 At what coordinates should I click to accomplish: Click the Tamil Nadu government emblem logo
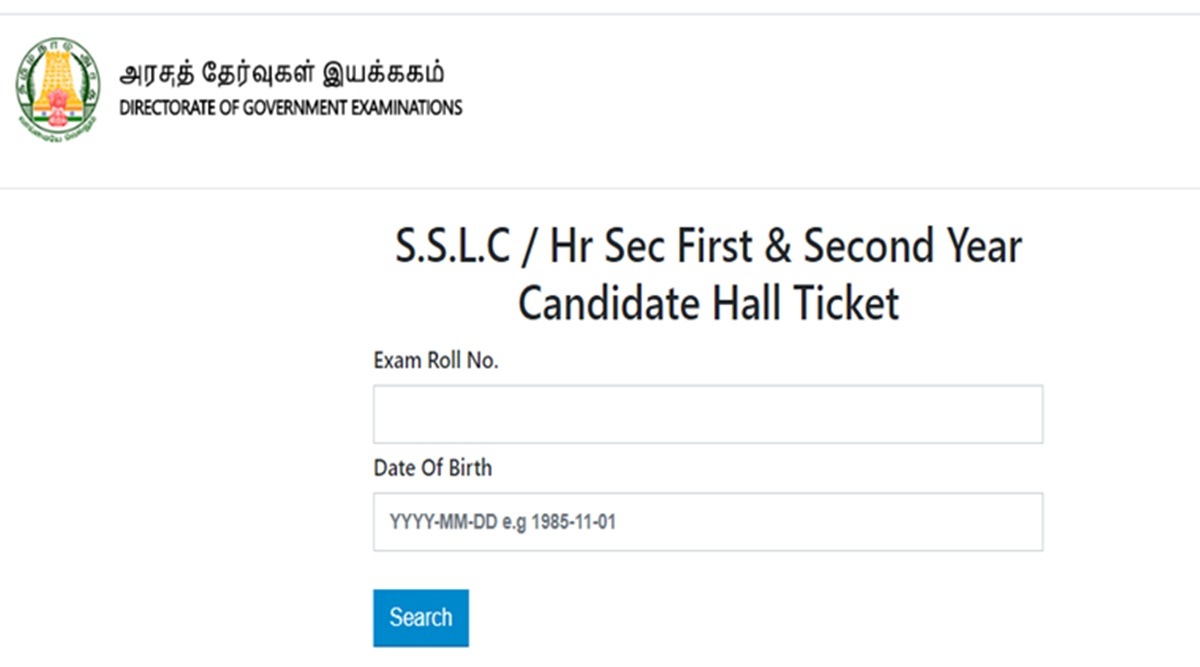pyautogui.click(x=58, y=88)
